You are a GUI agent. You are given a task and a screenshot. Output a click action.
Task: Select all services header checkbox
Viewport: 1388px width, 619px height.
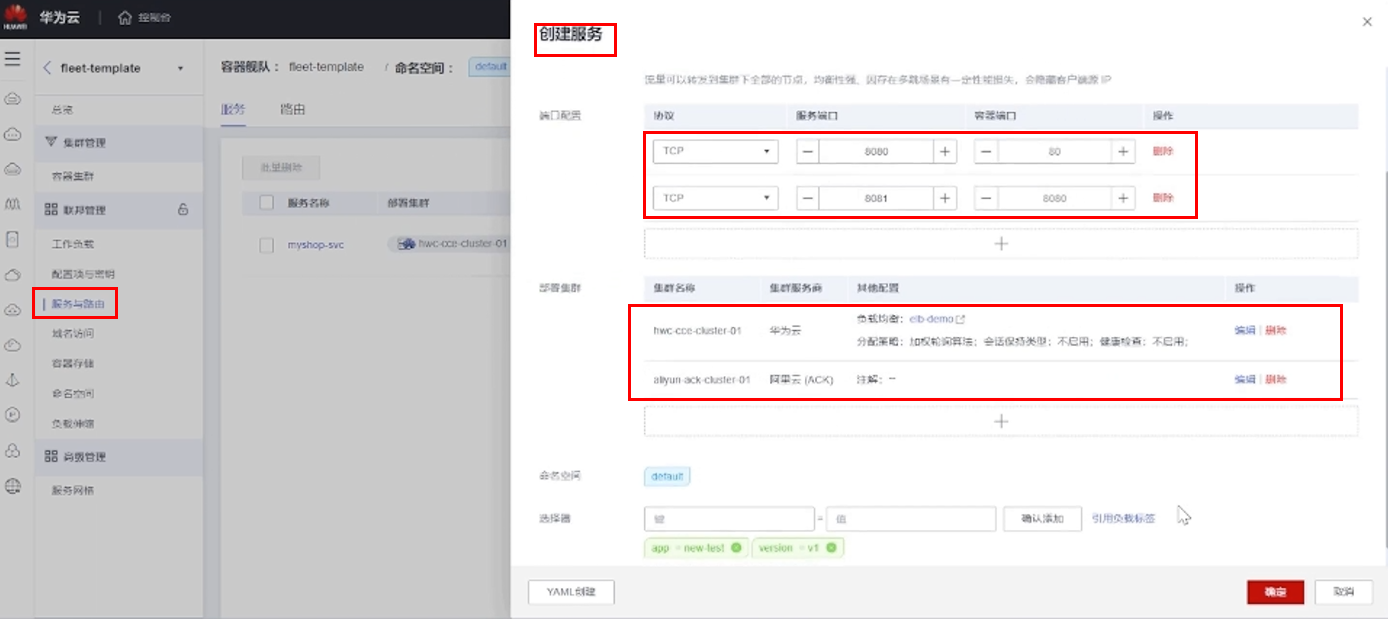(x=266, y=202)
